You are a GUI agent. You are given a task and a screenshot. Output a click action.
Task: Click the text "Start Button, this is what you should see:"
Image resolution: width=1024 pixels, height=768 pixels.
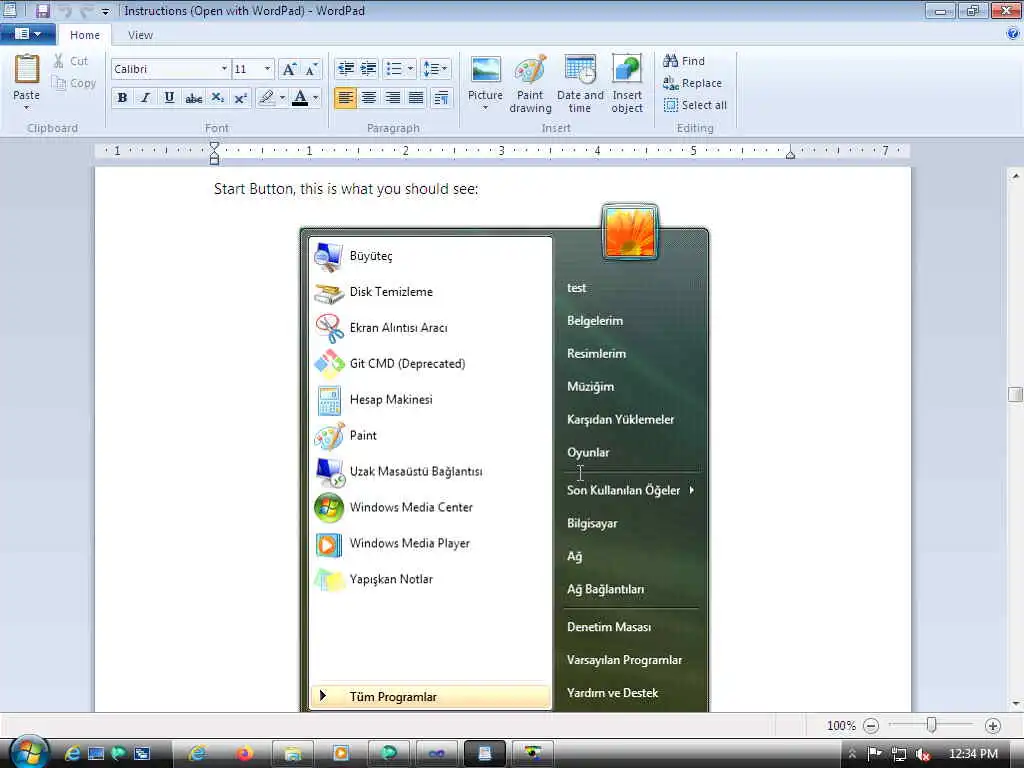(x=345, y=189)
